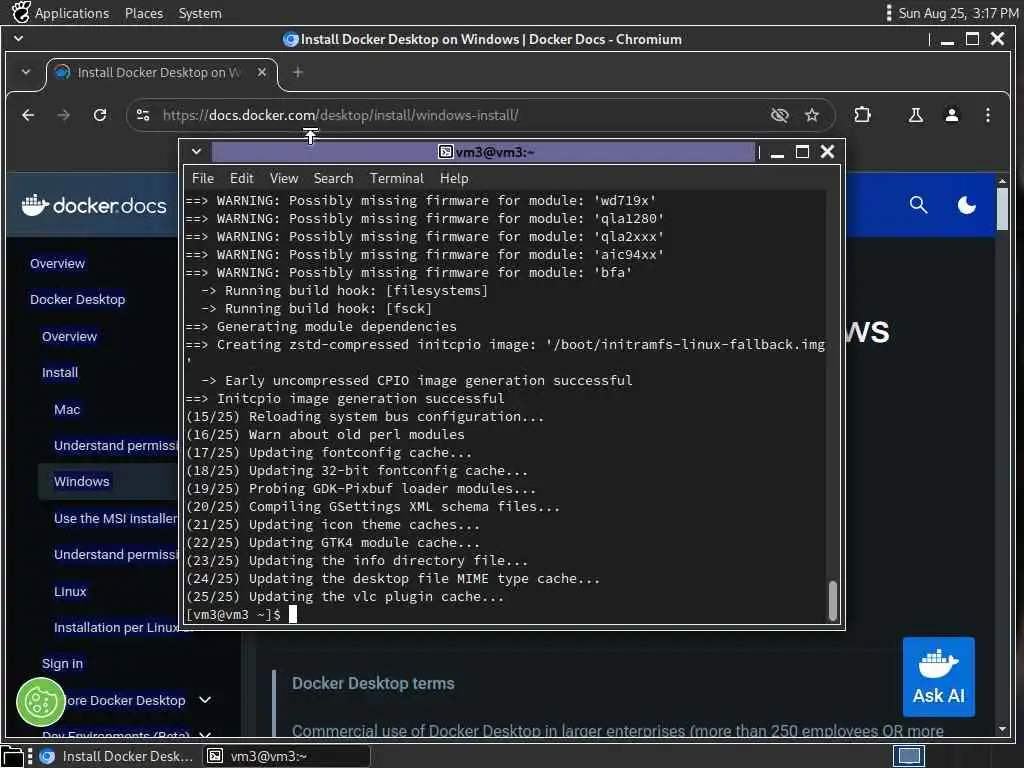Toggle dark mode moon icon
This screenshot has height=768, width=1024.
point(967,205)
